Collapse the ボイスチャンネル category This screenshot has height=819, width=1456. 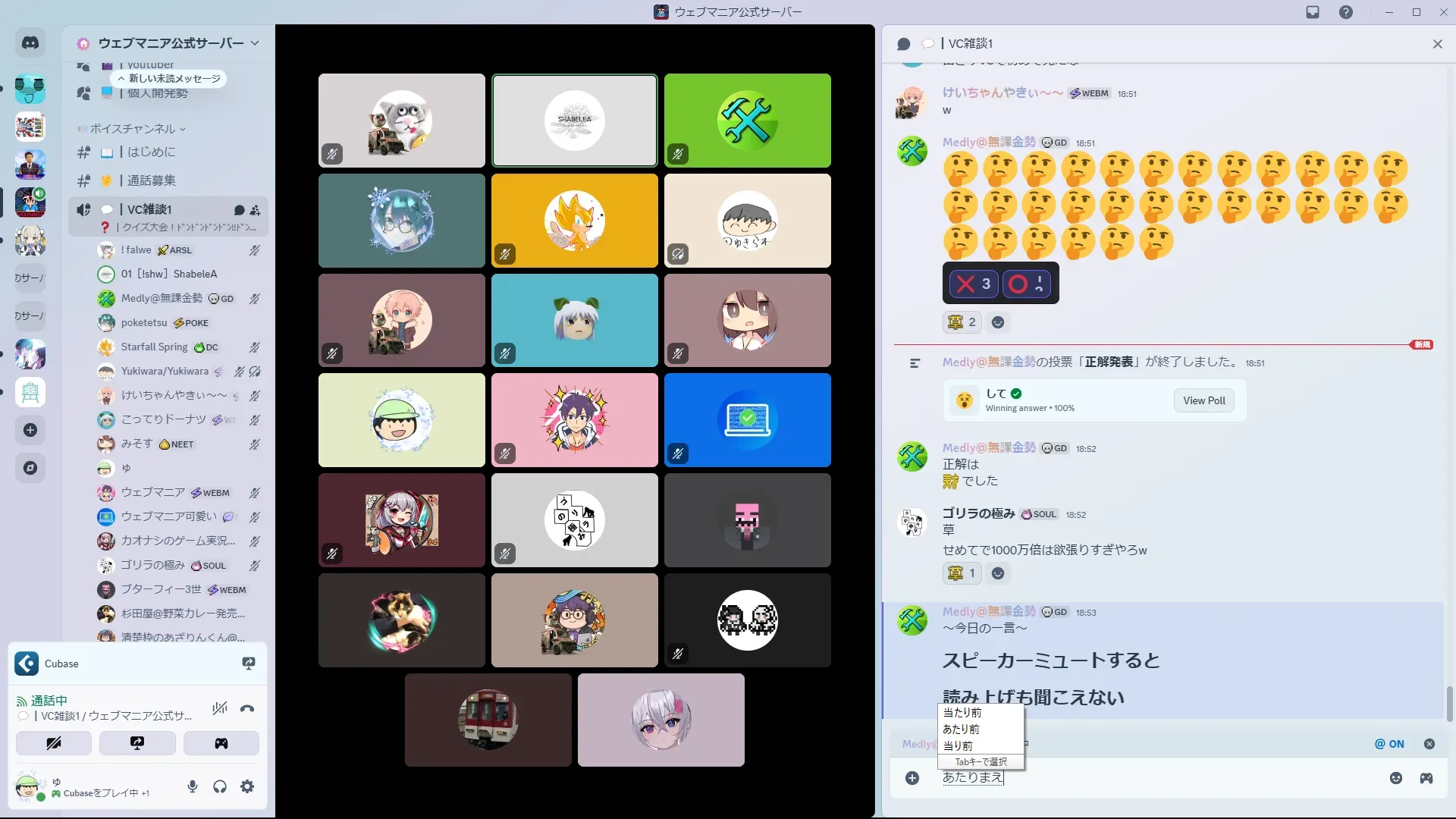click(x=133, y=129)
